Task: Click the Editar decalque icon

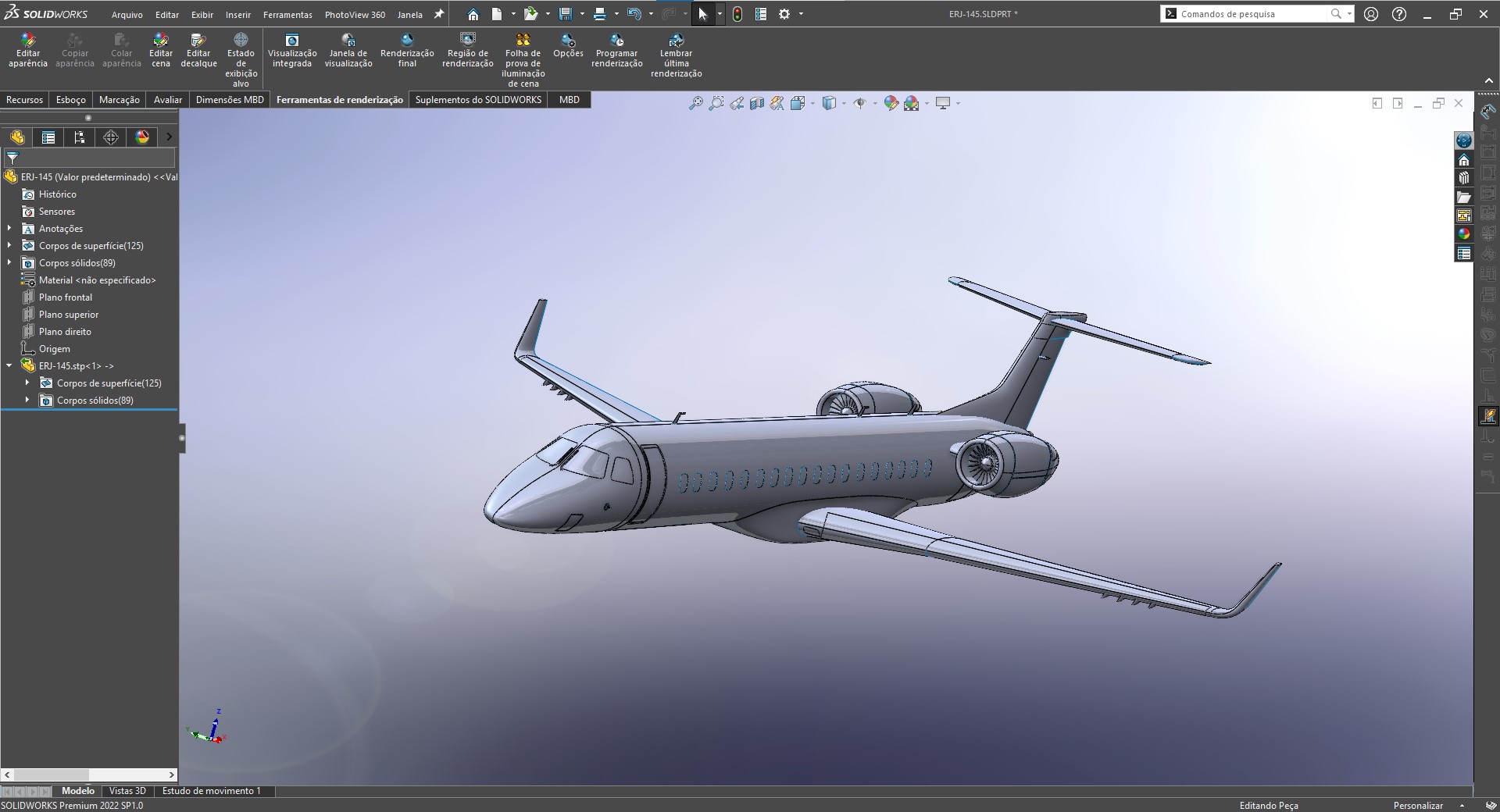Action: pos(198,50)
